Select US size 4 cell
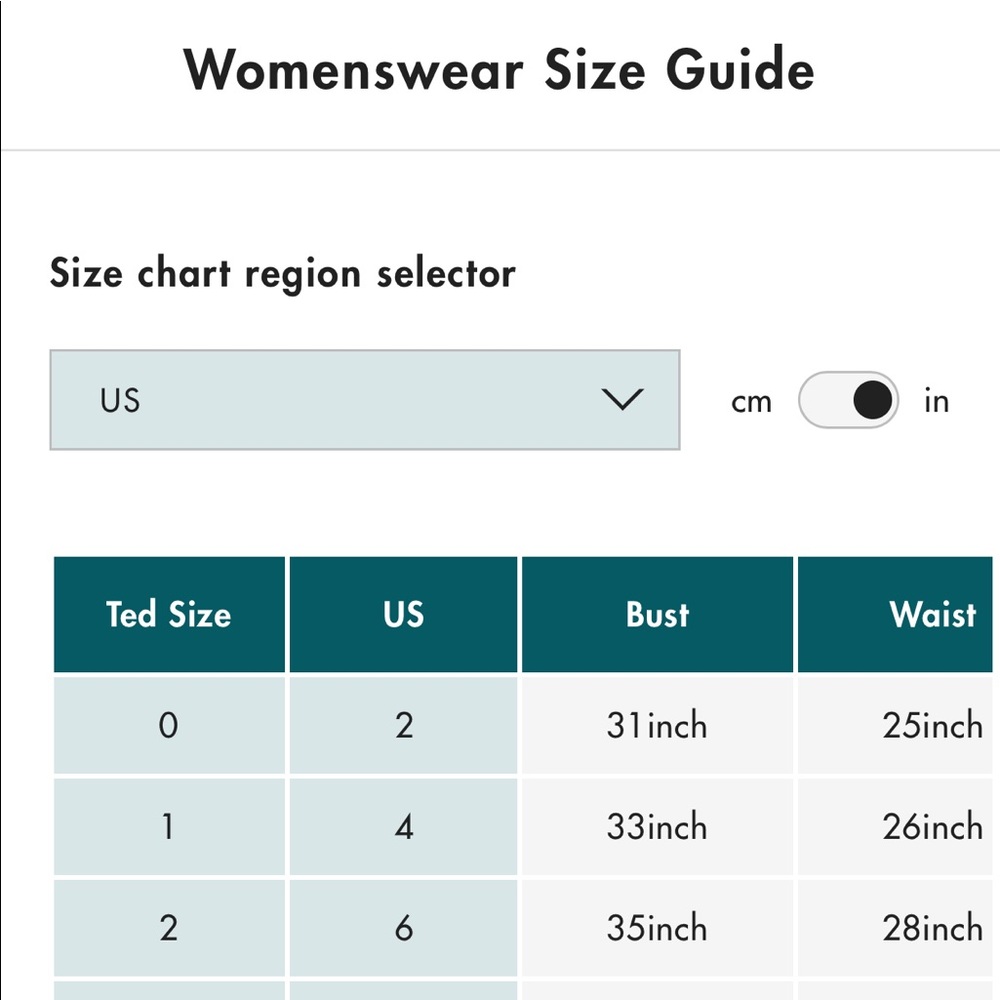 tap(403, 827)
